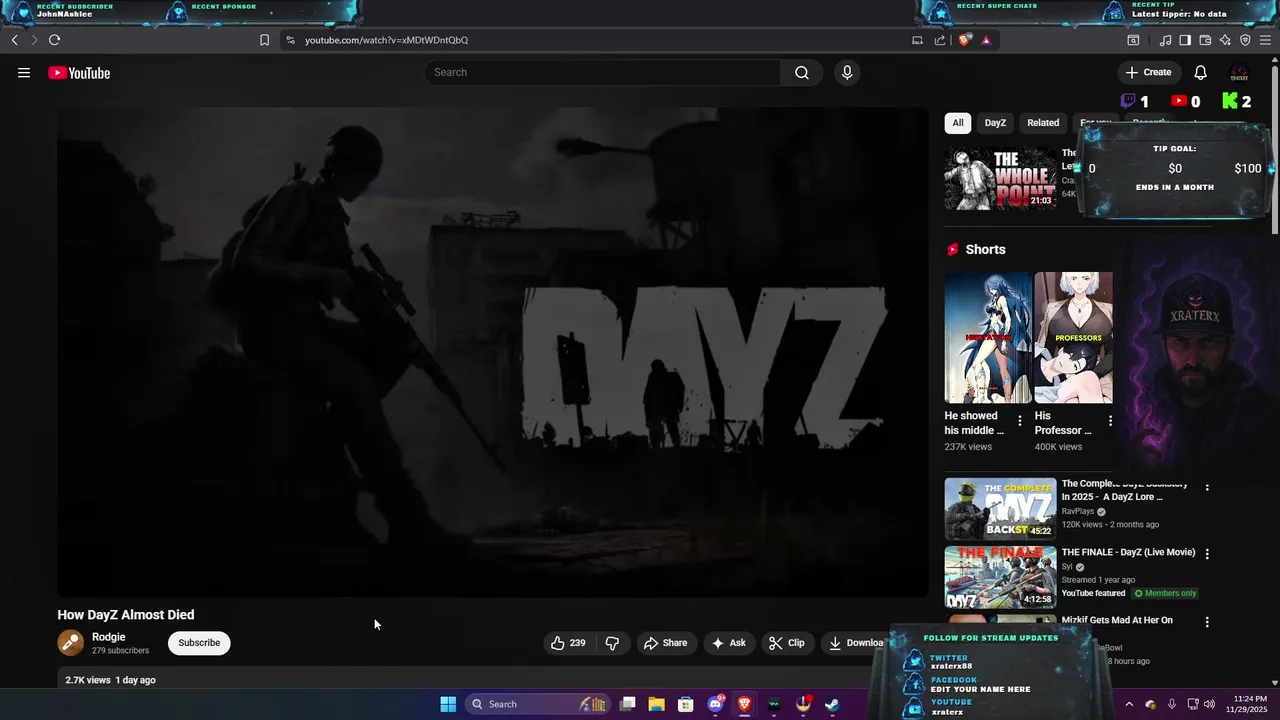The width and height of the screenshot is (1280, 720).
Task: Click the YouTube search input field
Action: 602,72
